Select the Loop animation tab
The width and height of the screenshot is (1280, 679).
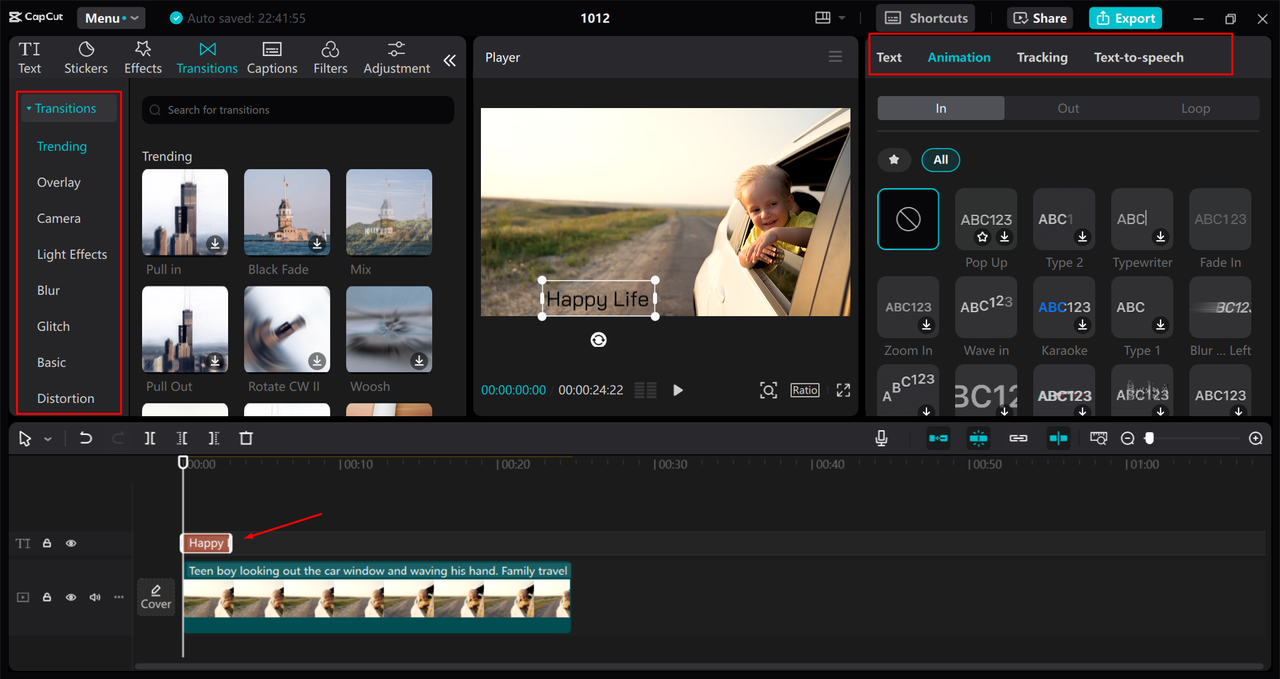[x=1195, y=108]
